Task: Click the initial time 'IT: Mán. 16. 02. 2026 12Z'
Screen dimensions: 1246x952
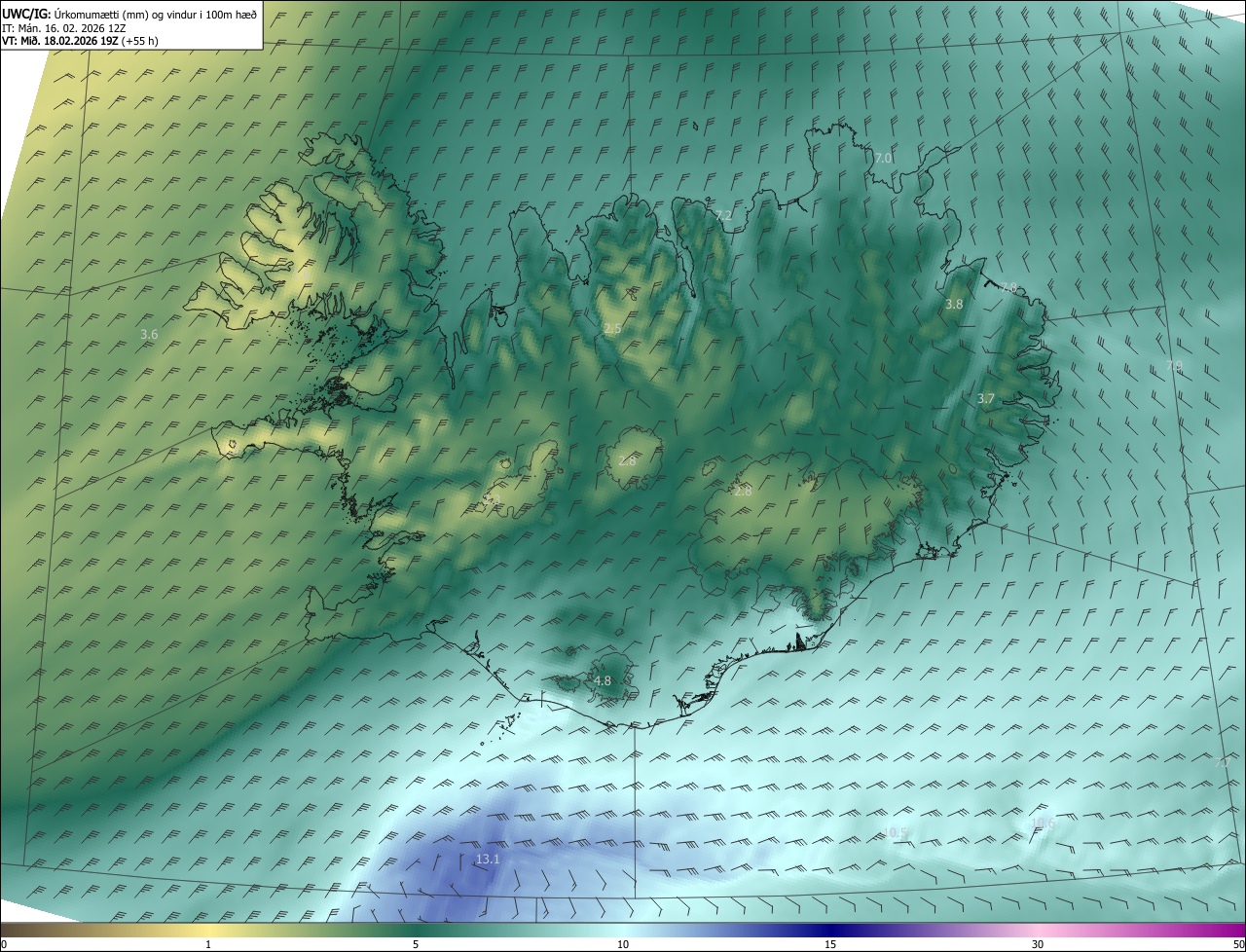Action: point(63,27)
